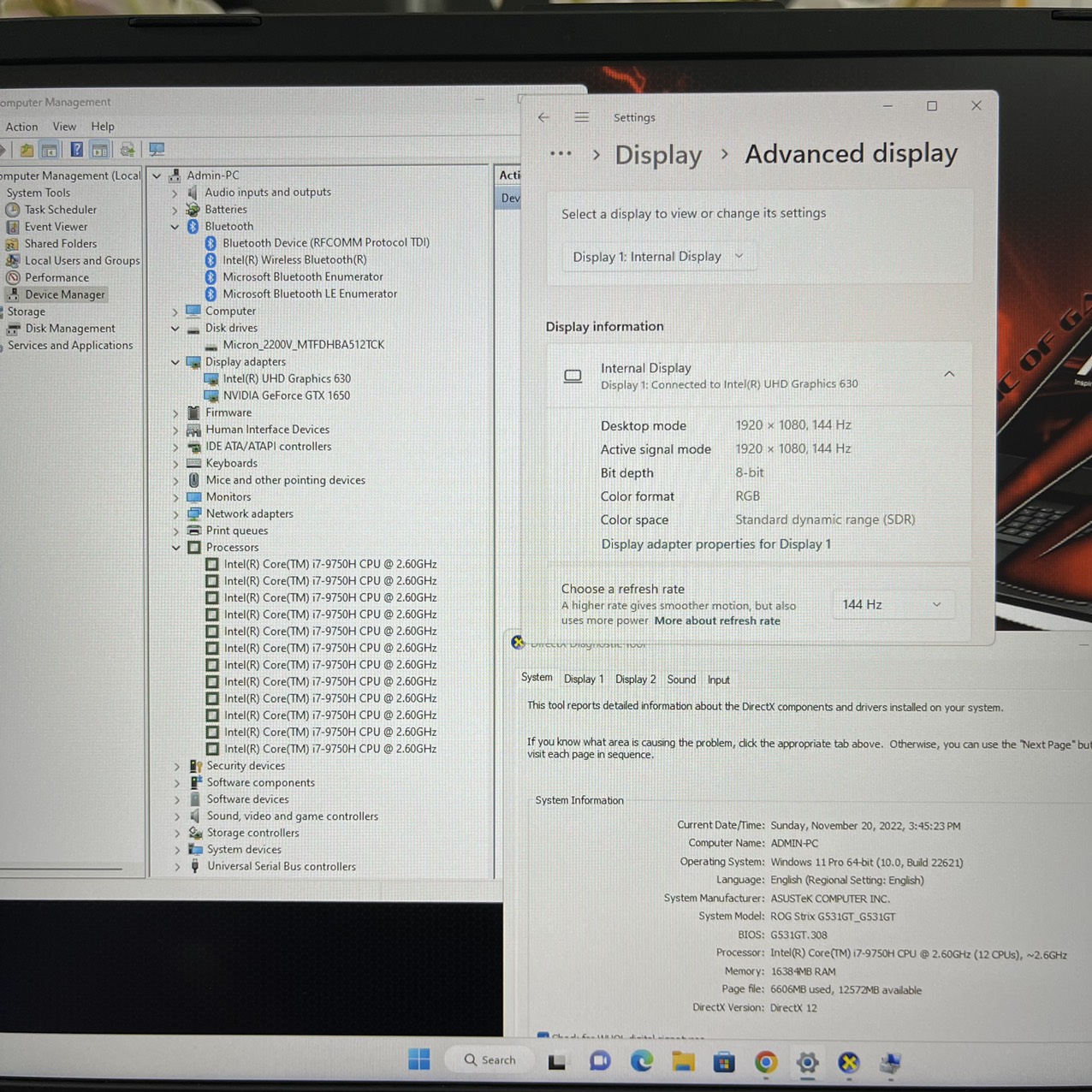Image resolution: width=1092 pixels, height=1092 pixels.
Task: Click the blue Help question-mark toolbar icon
Action: click(76, 150)
